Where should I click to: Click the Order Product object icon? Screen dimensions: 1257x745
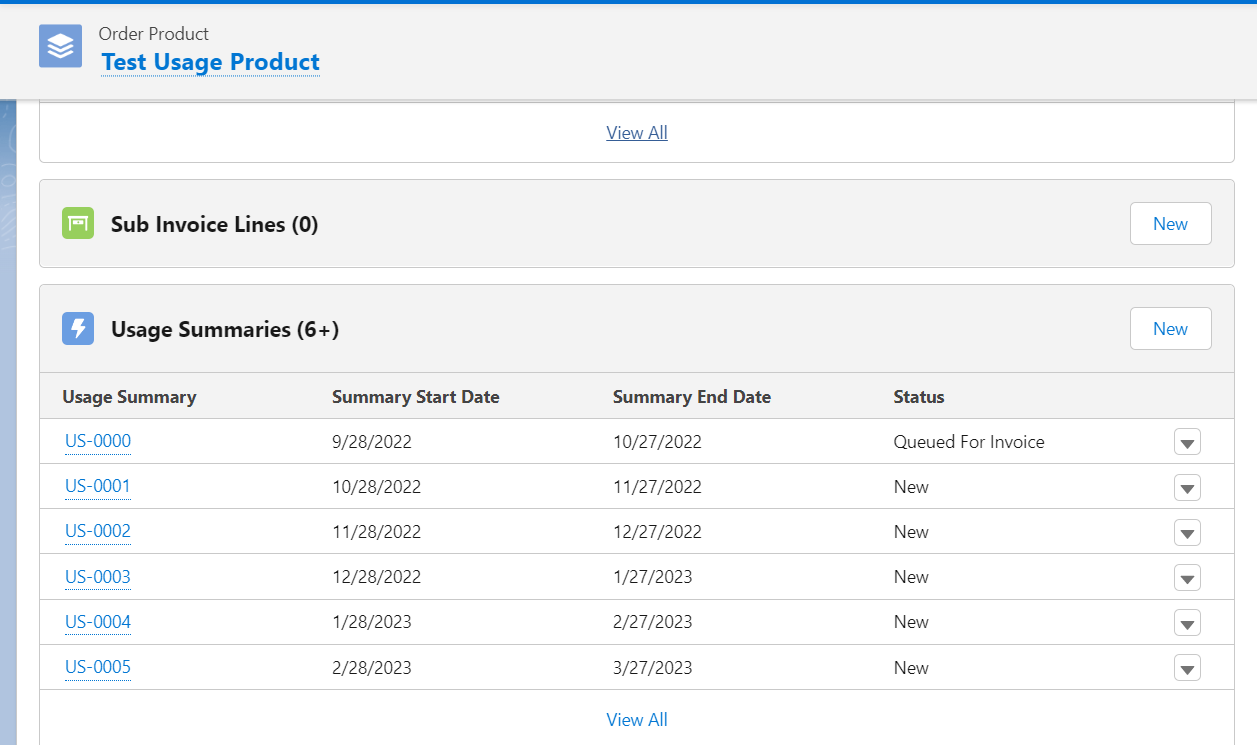pyautogui.click(x=60, y=46)
